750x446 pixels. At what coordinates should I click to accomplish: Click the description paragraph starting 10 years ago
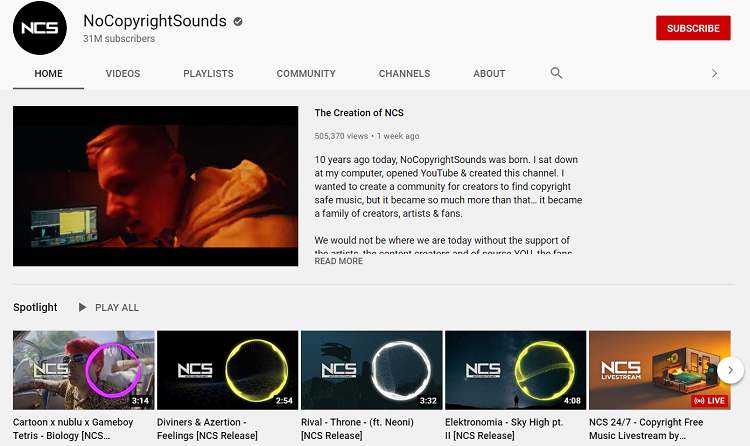point(448,187)
